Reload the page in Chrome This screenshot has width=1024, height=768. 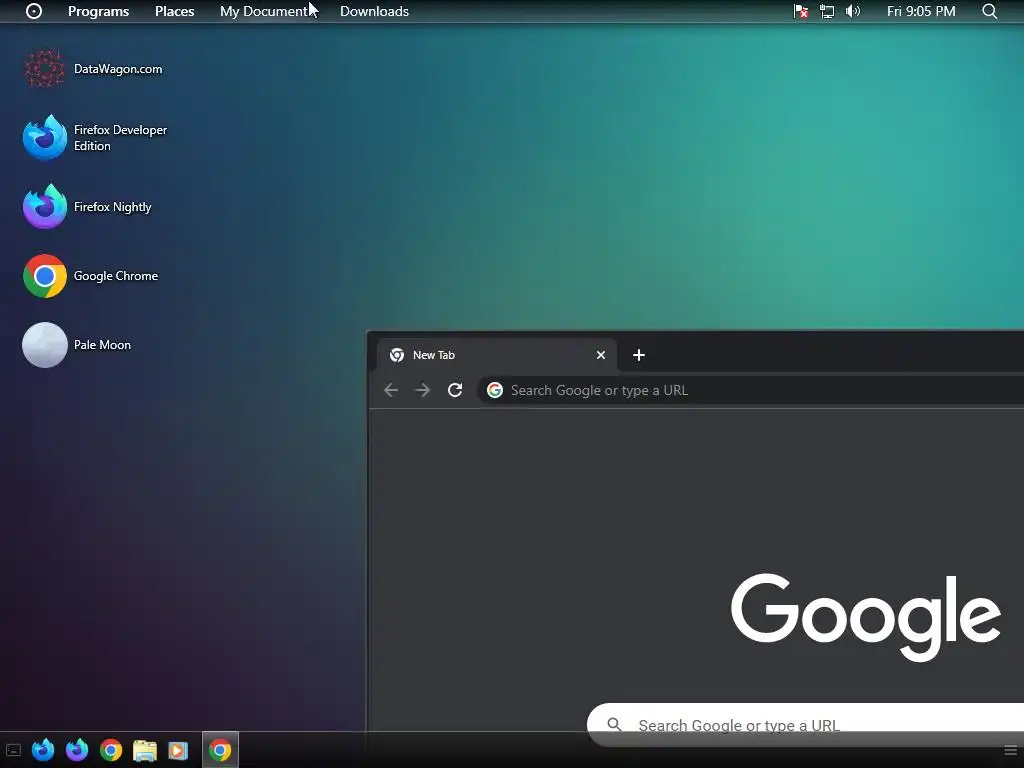(x=455, y=390)
